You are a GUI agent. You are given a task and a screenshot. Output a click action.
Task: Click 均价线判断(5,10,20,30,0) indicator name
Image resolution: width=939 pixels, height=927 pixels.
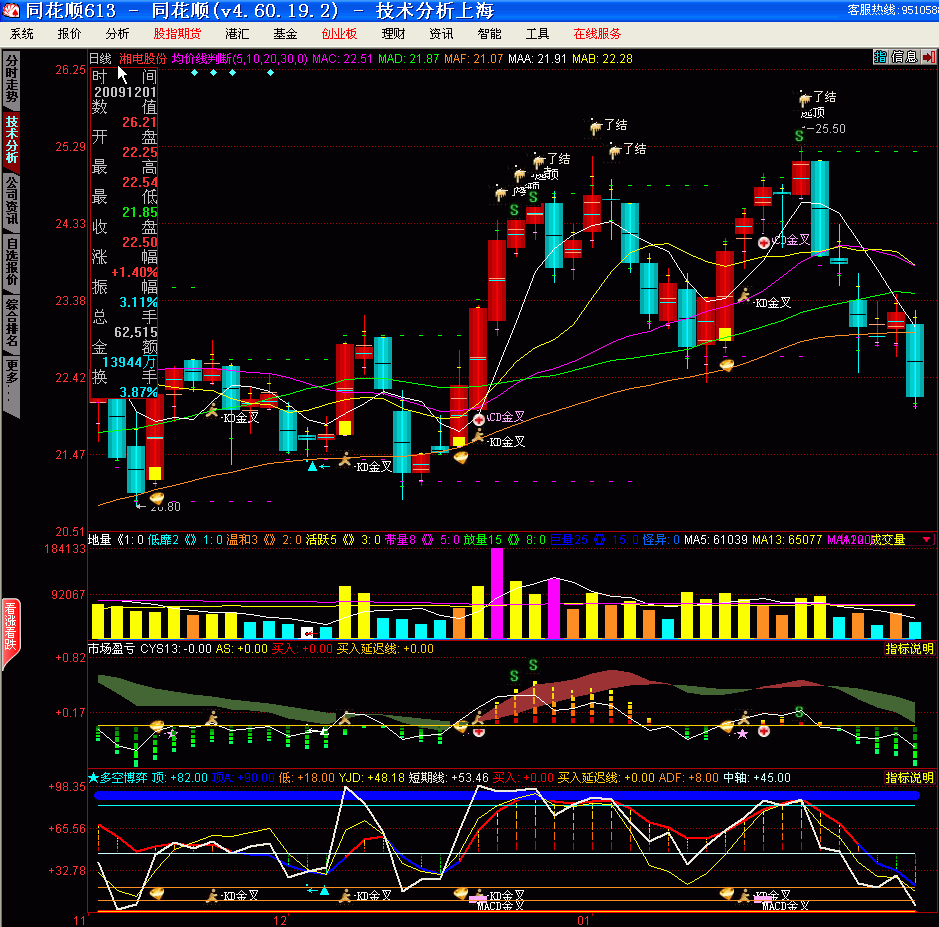pyautogui.click(x=240, y=59)
